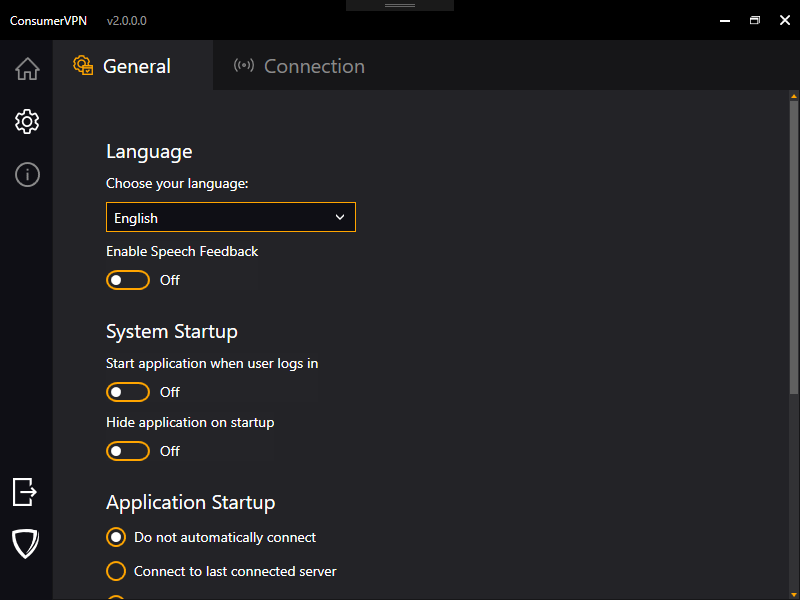Click the 'Language' section heading
800x600 pixels.
pos(149,152)
